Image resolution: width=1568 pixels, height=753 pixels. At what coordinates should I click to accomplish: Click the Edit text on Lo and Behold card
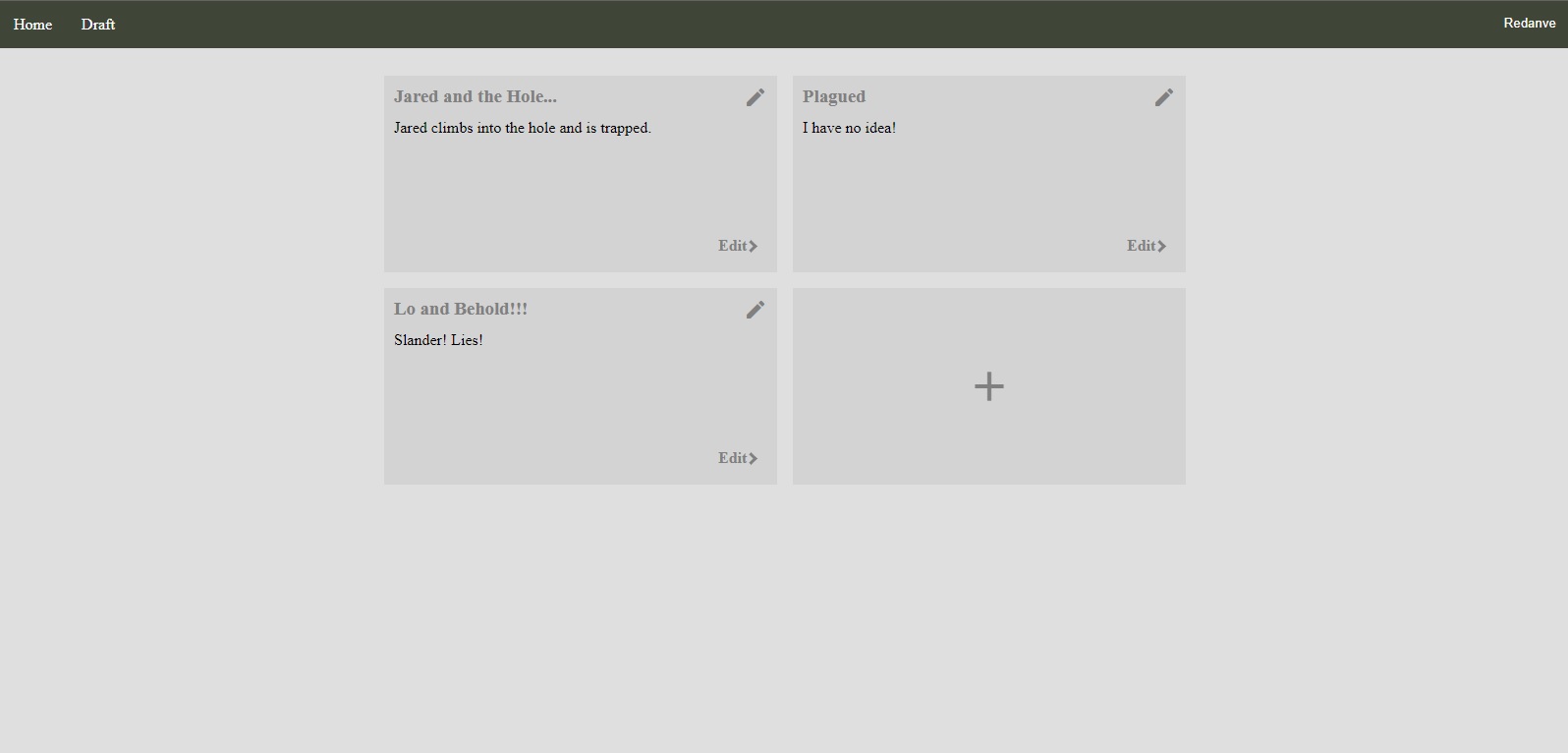point(732,458)
